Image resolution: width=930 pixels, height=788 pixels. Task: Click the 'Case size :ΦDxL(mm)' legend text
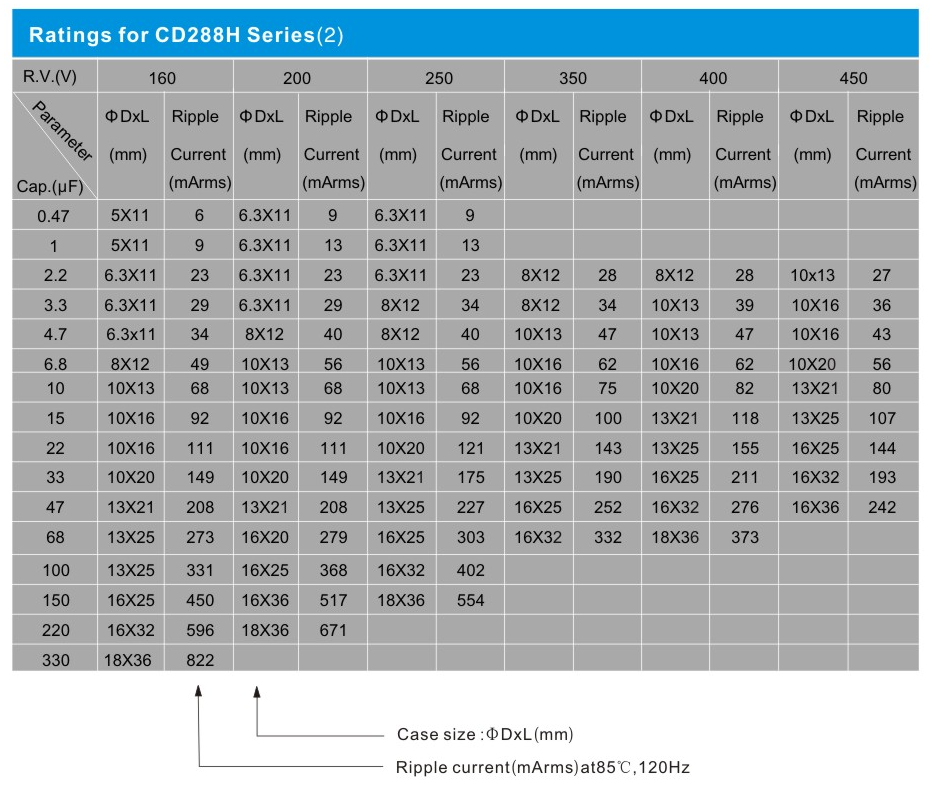[x=485, y=735]
